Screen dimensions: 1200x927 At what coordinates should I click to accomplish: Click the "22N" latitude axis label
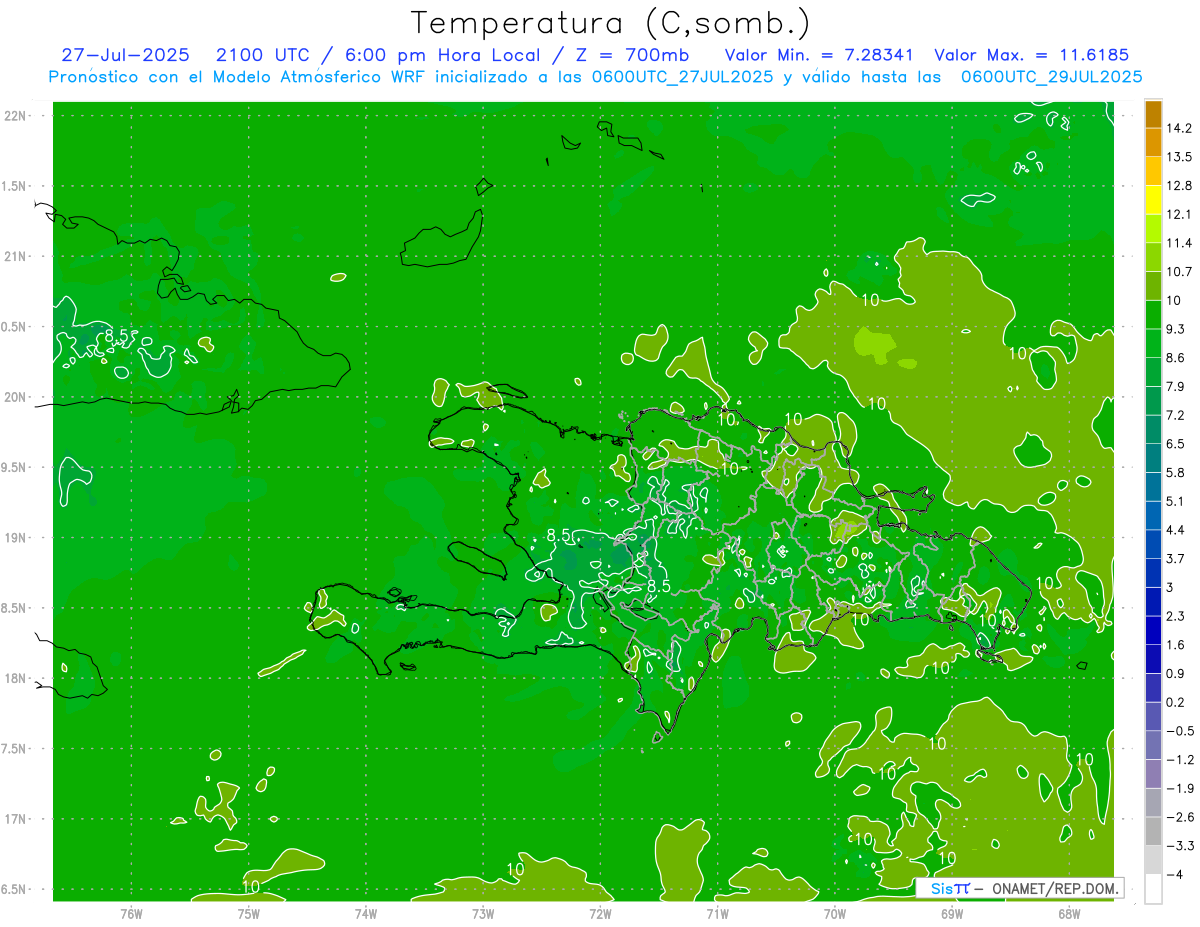point(17,116)
